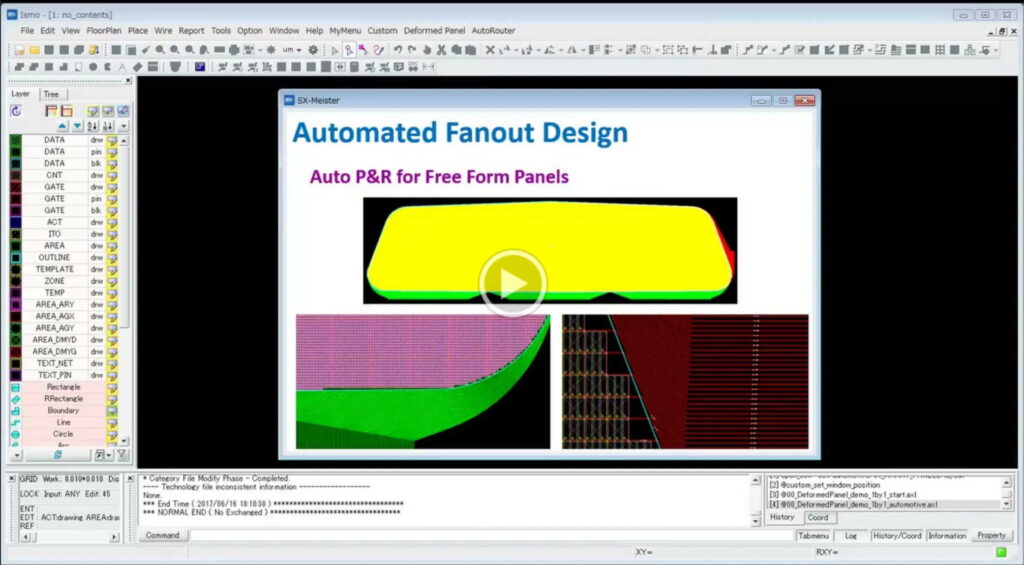
Task: Click the GATE drw layer color swatch
Action: coord(16,187)
